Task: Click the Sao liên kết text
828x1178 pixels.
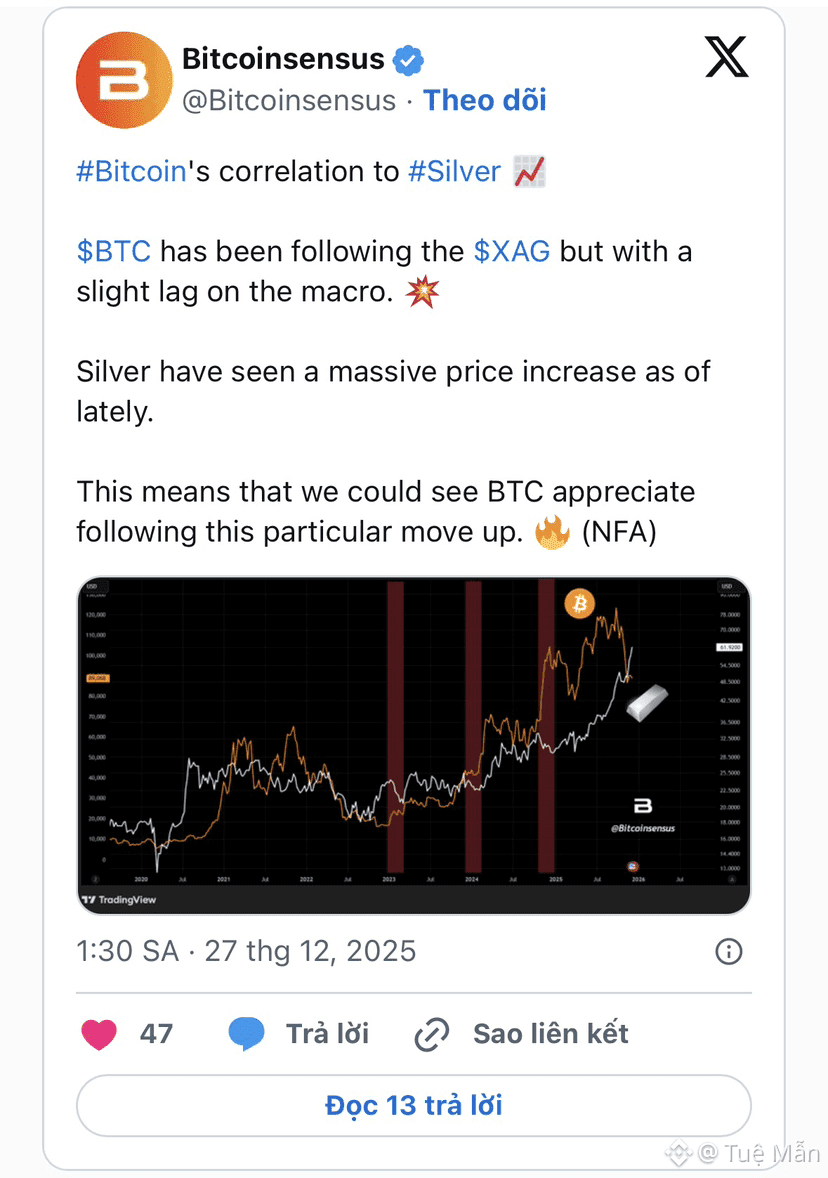Action: pyautogui.click(x=551, y=1034)
